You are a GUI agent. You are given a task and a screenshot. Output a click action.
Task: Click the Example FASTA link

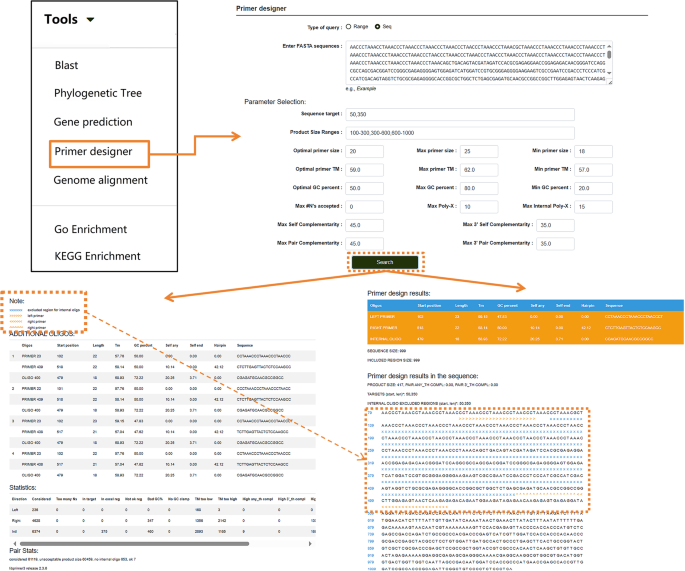tap(370, 88)
